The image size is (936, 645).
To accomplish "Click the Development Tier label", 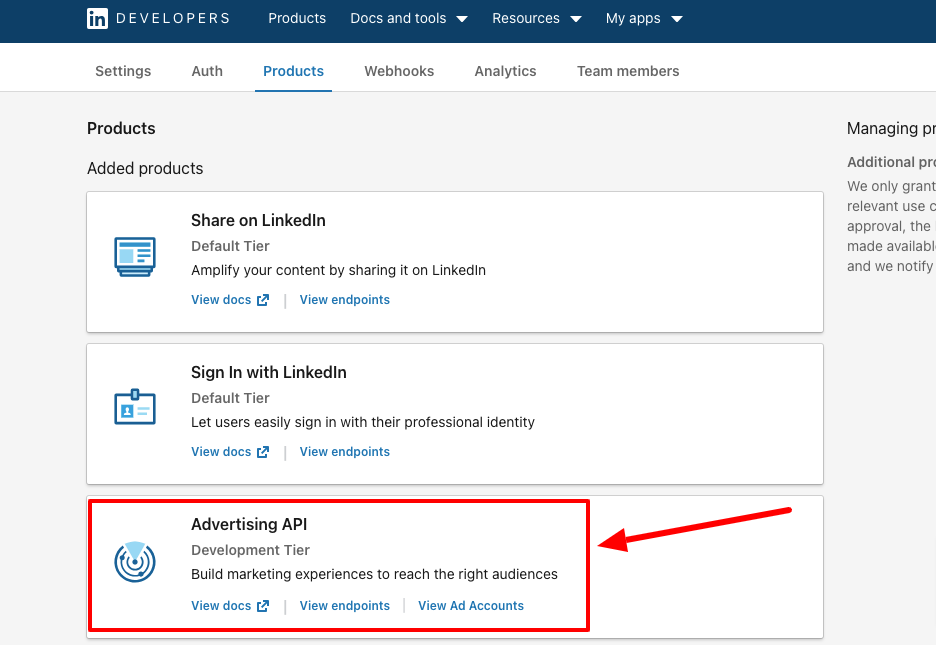I will click(x=250, y=550).
